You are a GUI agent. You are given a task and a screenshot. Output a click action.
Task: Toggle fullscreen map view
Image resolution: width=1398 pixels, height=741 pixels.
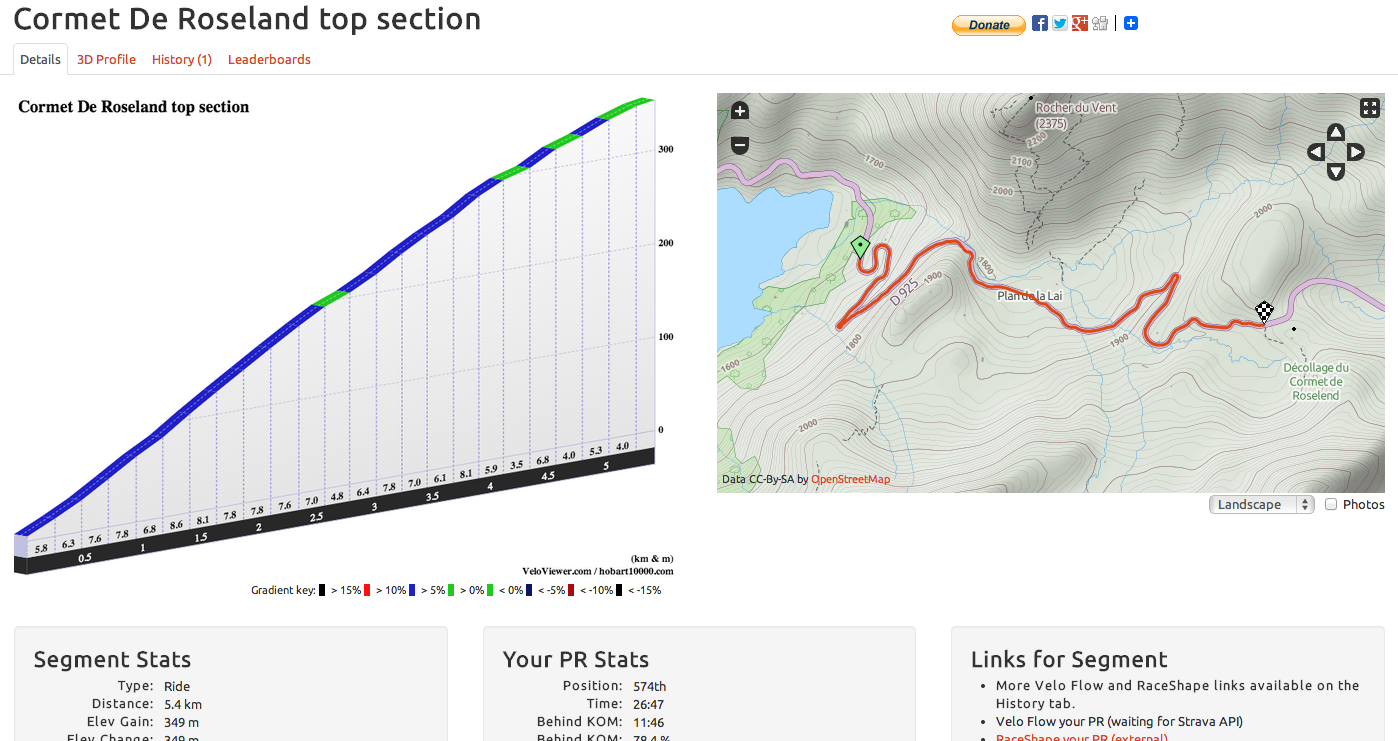point(1370,108)
